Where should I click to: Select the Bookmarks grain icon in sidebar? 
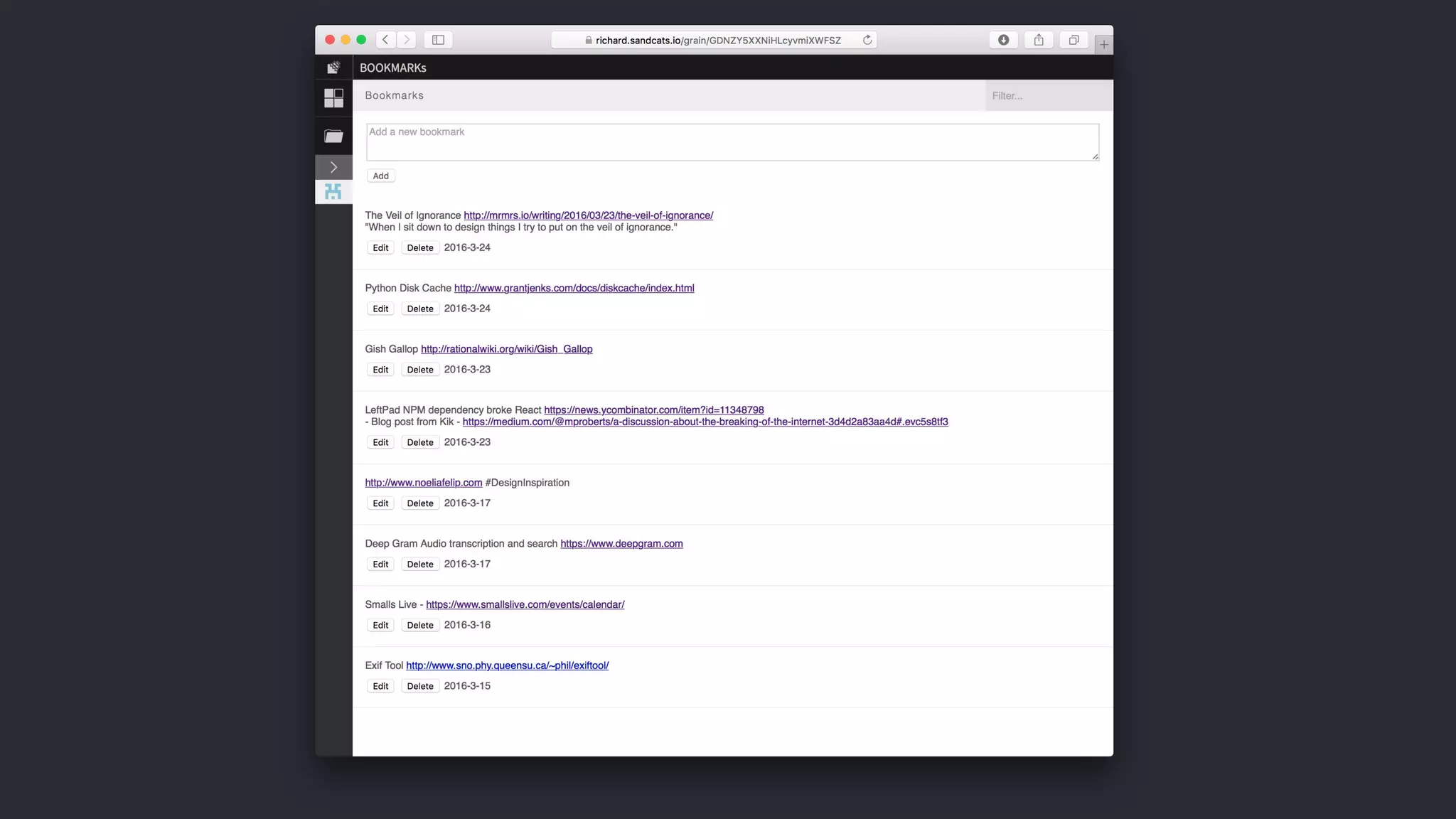click(x=333, y=191)
